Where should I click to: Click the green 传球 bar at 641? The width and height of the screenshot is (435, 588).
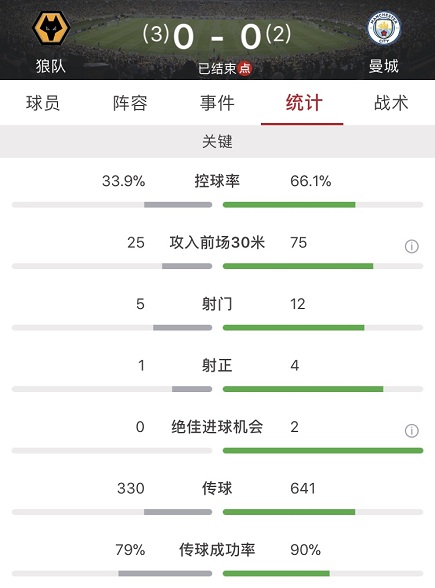click(x=289, y=512)
